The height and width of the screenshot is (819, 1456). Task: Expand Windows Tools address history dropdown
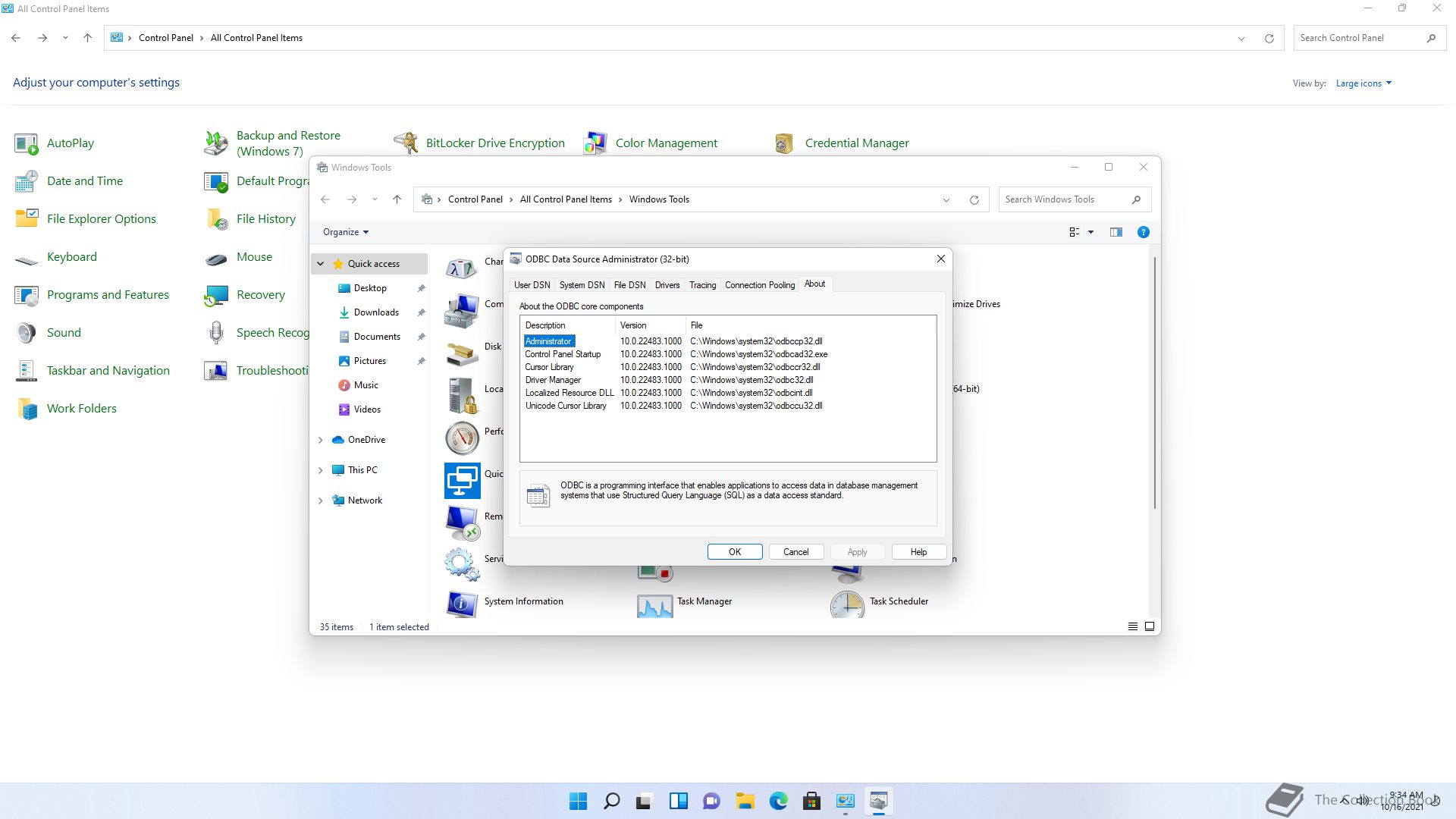946,200
